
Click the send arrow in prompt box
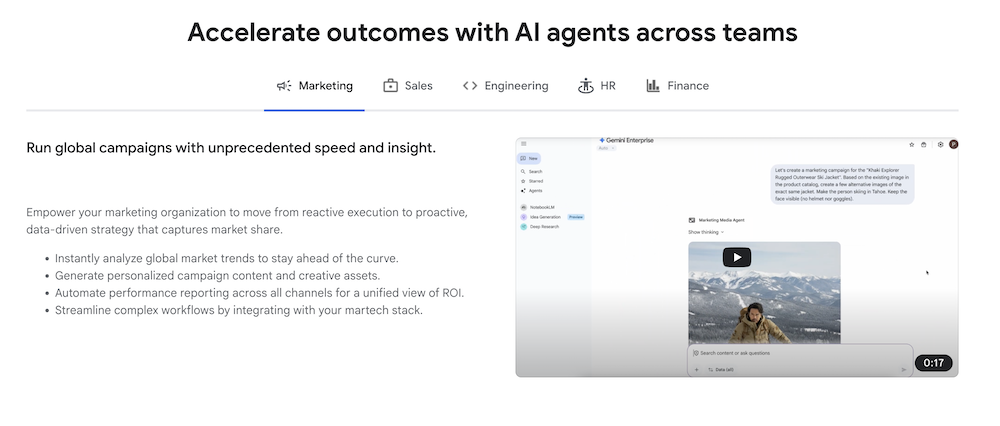coord(903,369)
